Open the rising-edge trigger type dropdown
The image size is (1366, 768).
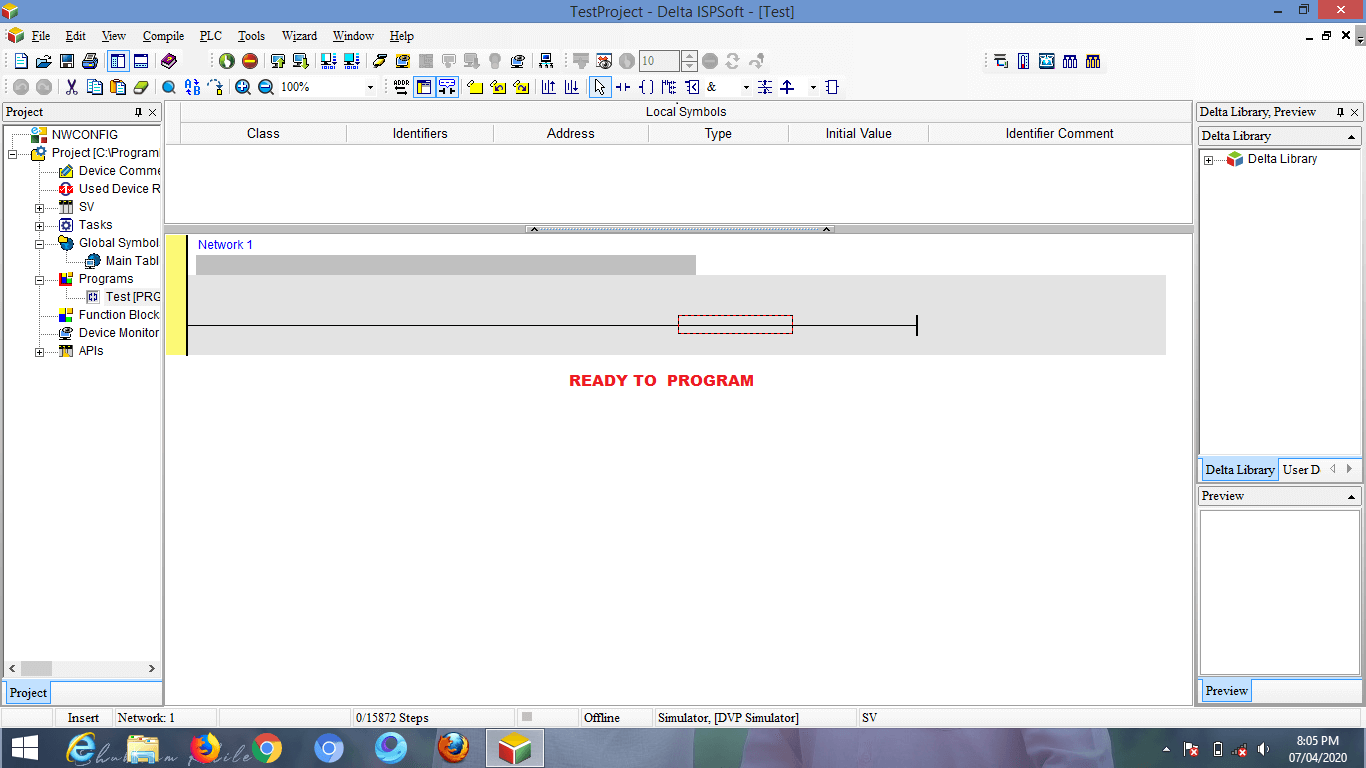(813, 87)
